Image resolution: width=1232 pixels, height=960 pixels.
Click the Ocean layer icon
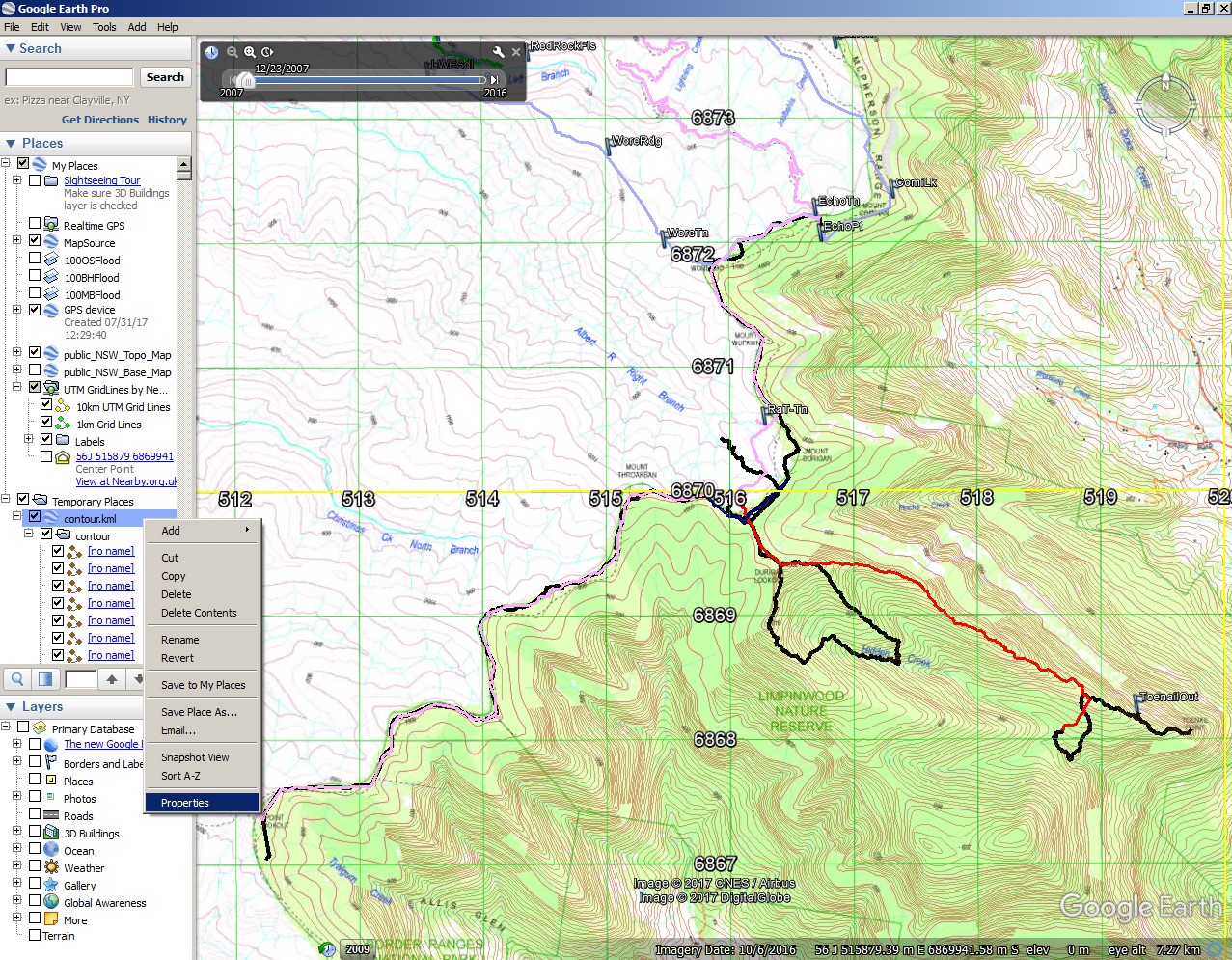point(51,850)
